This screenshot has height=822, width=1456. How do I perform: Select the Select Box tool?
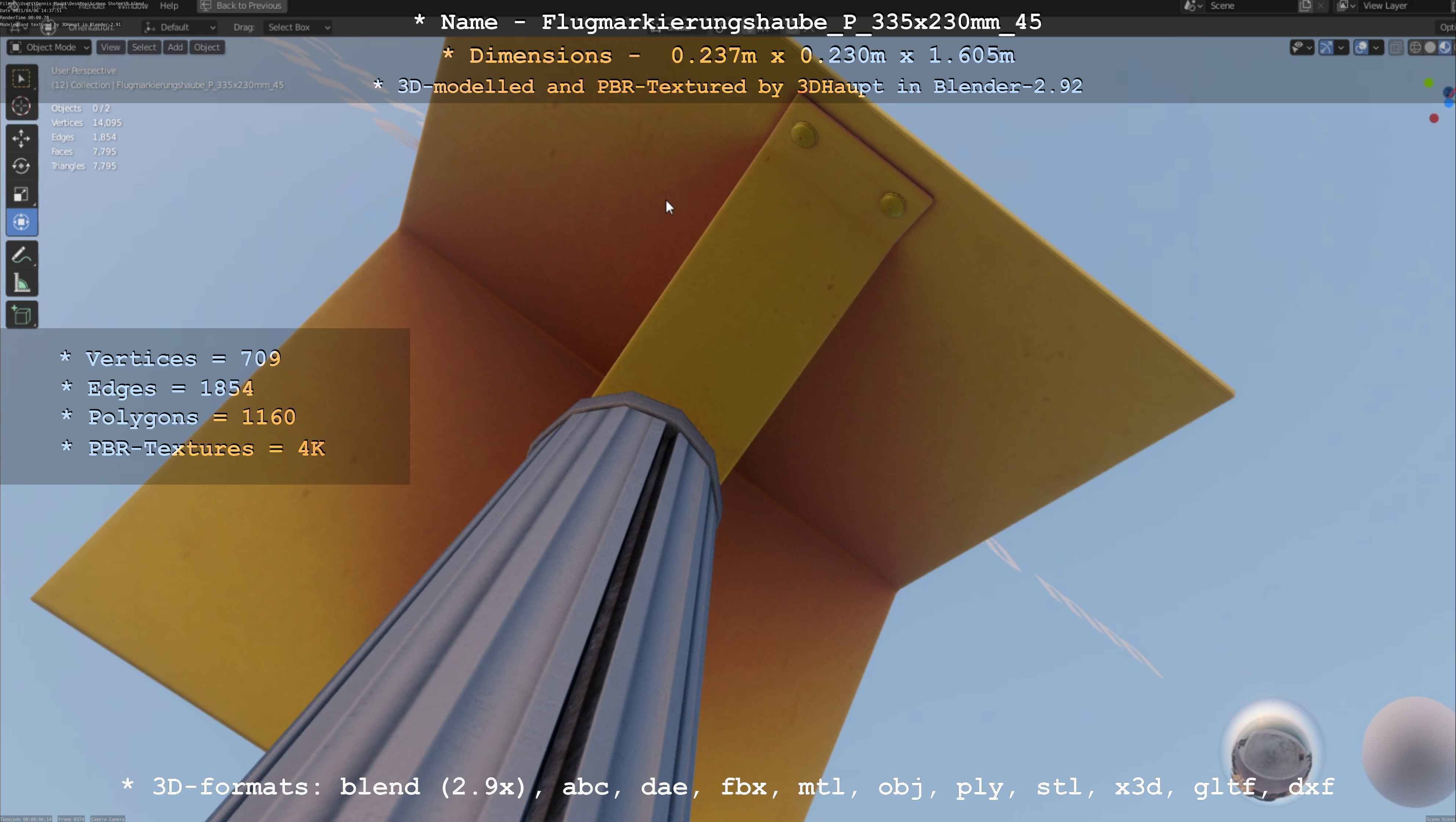(x=21, y=79)
